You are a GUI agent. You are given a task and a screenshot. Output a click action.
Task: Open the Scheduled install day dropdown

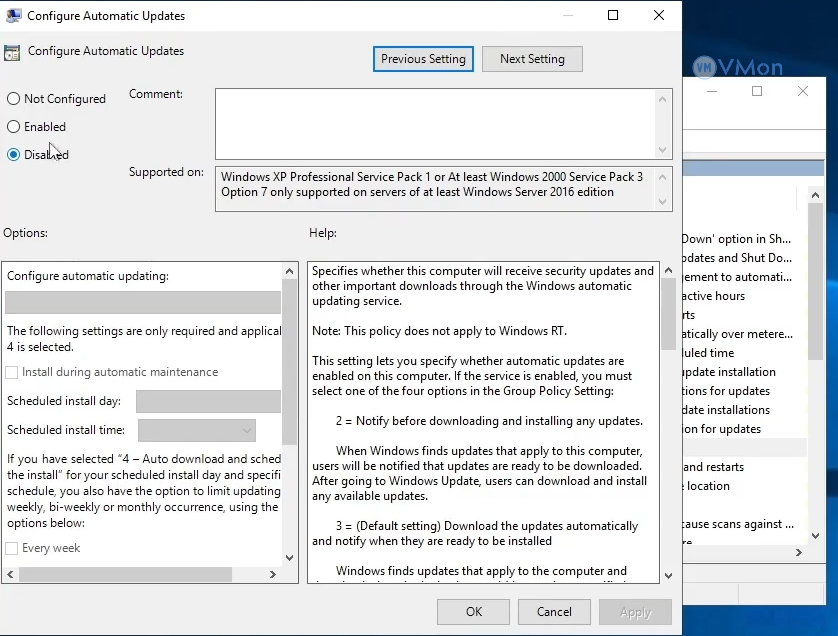[208, 401]
